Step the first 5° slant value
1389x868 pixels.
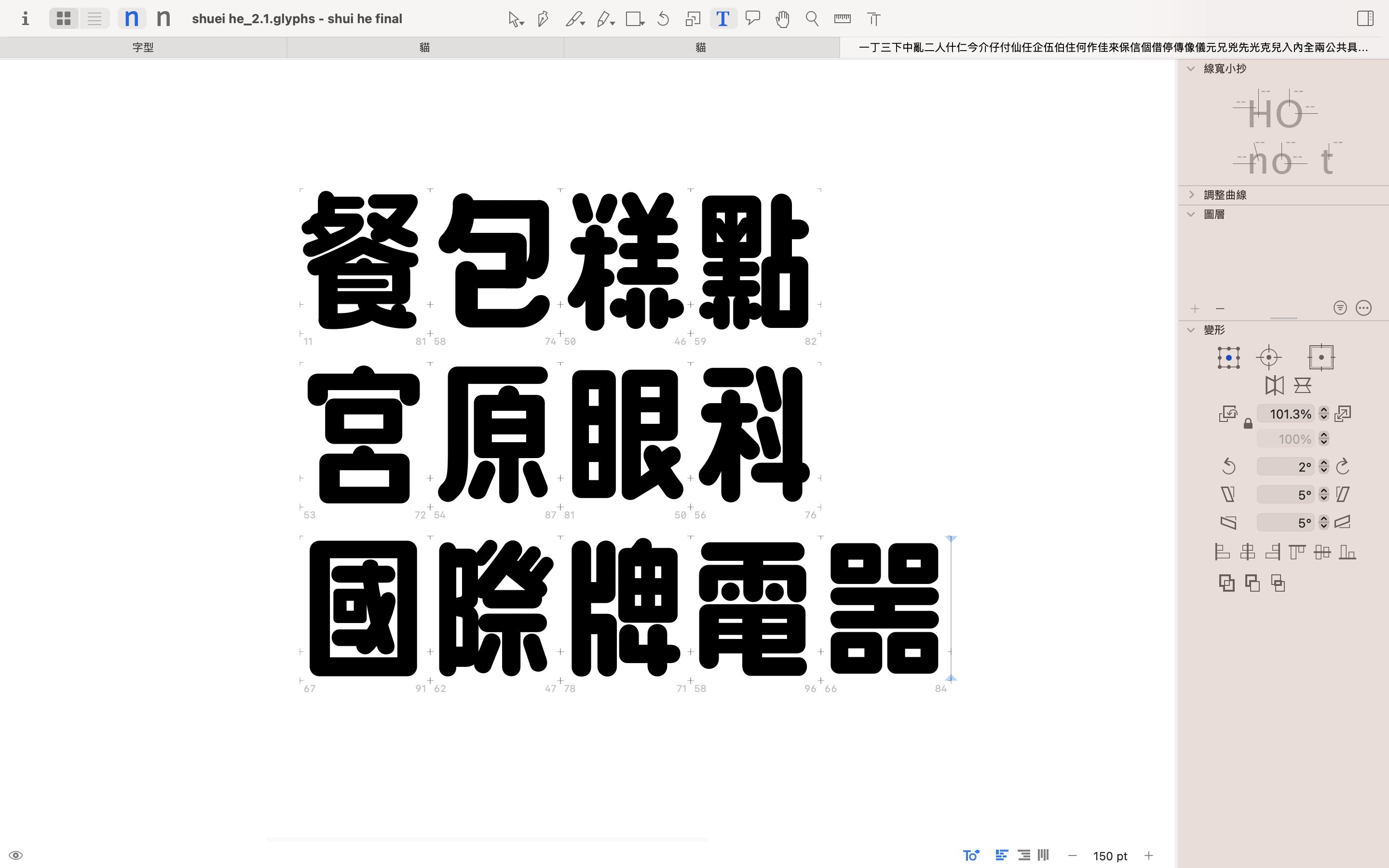[1323, 494]
